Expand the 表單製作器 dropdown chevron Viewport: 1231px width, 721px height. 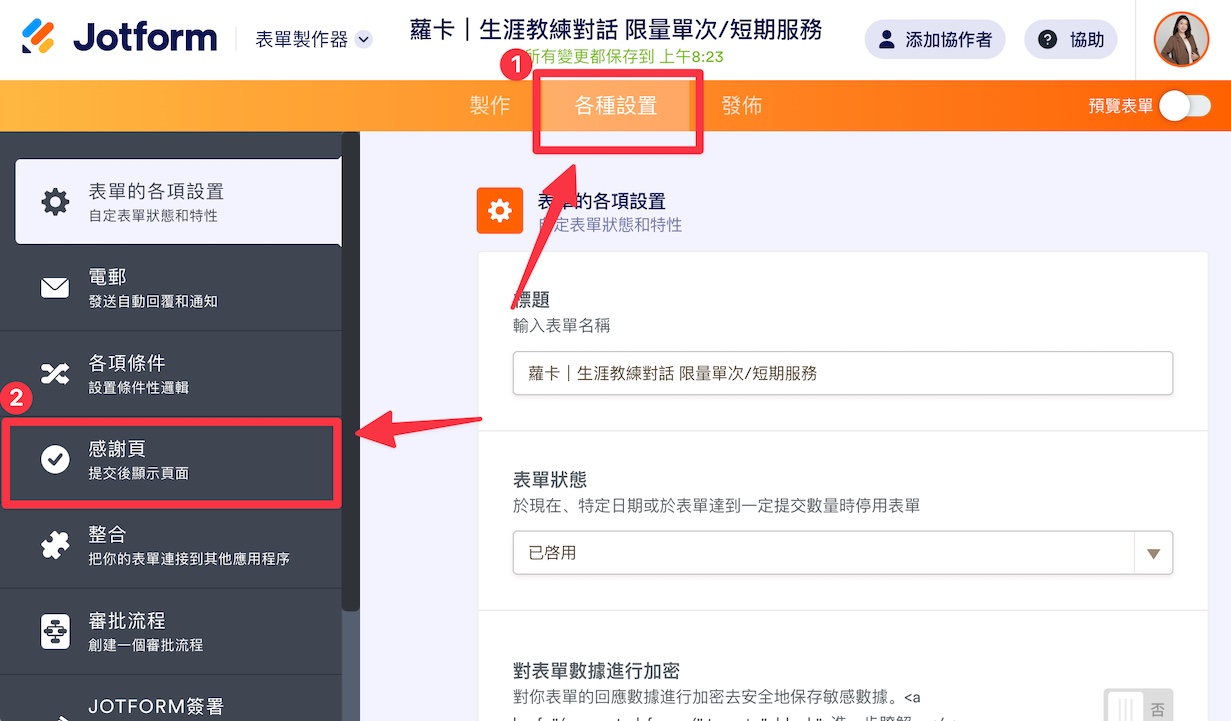click(x=364, y=40)
